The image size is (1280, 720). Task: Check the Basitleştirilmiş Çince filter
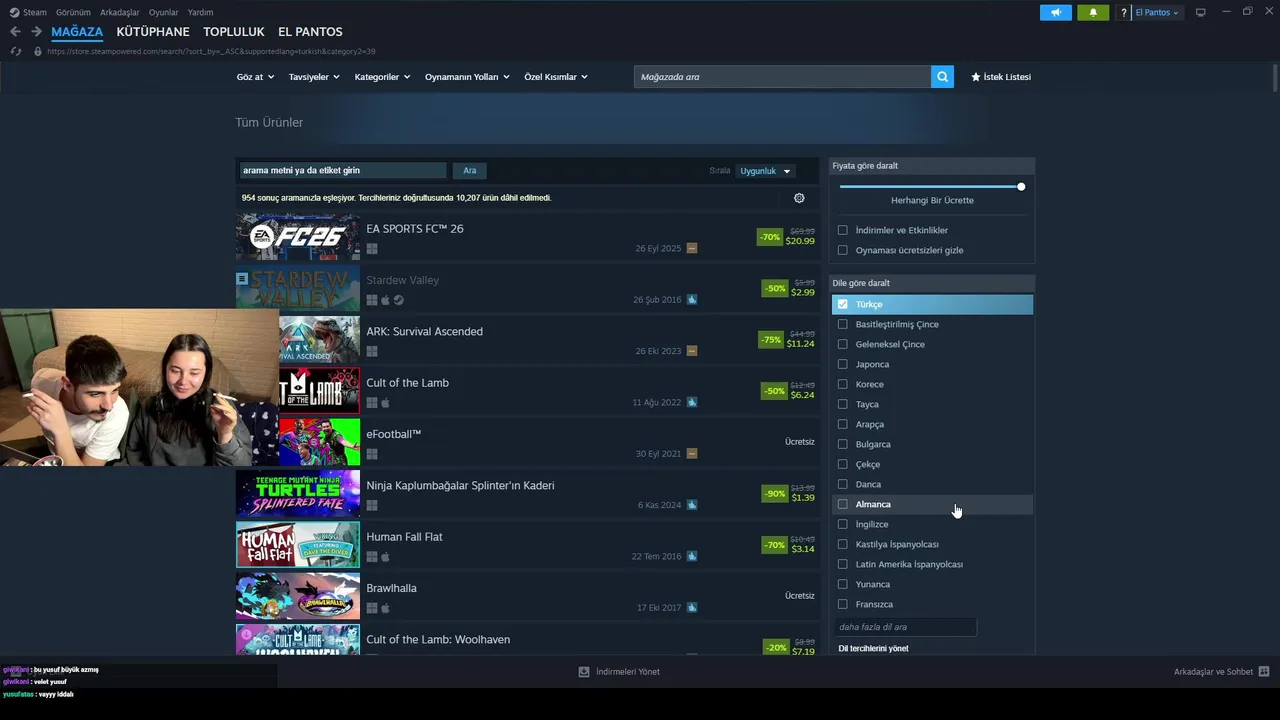pos(843,324)
